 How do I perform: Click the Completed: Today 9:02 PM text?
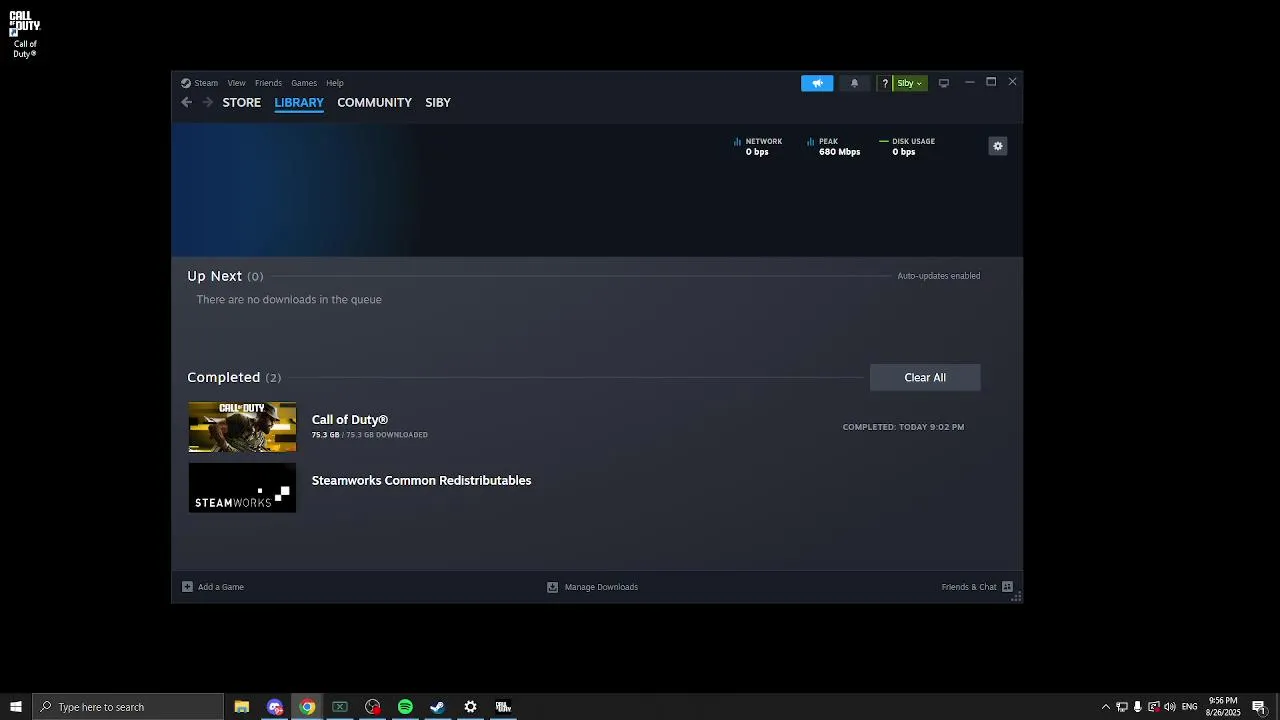[x=903, y=427]
